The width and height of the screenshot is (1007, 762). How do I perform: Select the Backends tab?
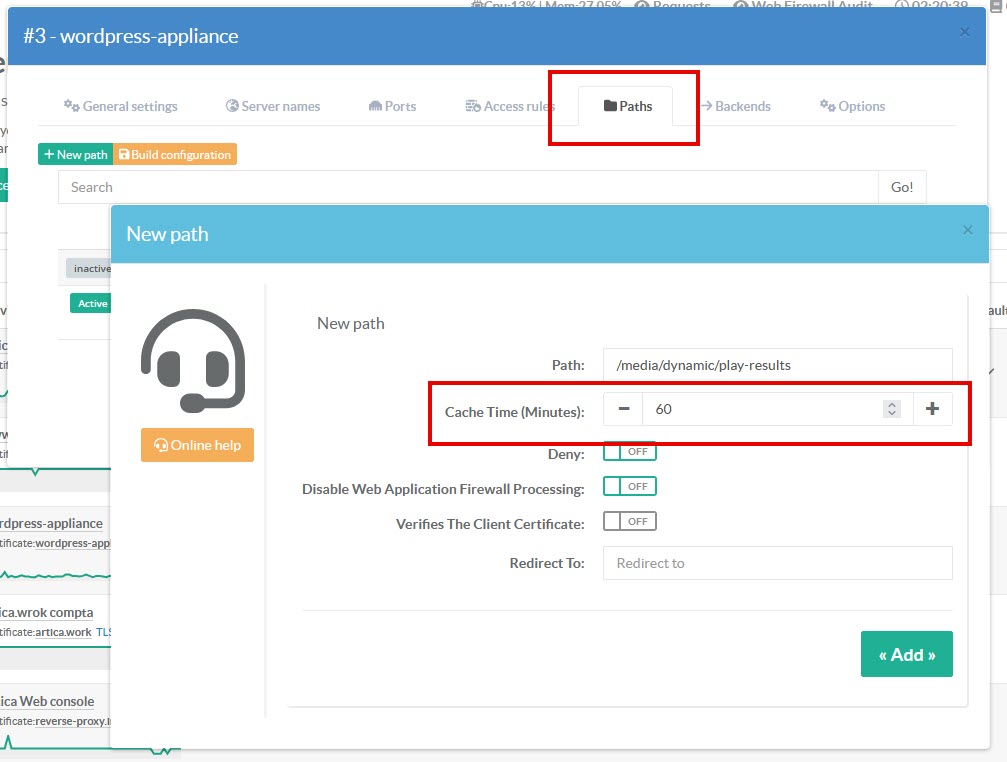click(734, 106)
